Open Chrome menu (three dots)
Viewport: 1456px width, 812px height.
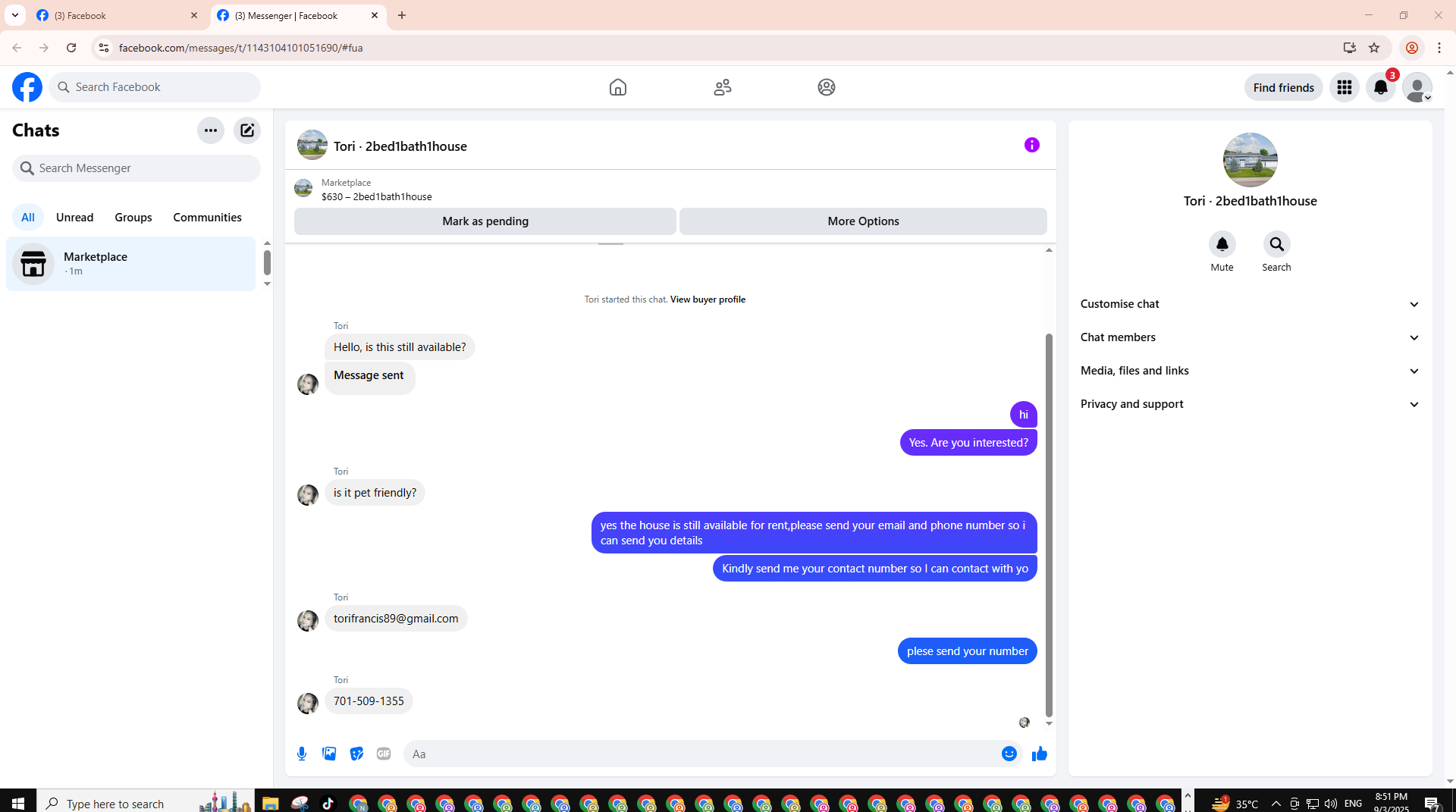(1439, 48)
